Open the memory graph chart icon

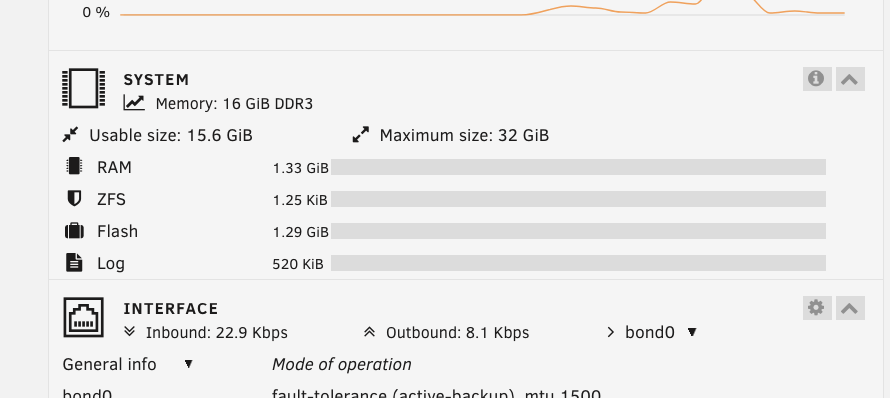[134, 103]
